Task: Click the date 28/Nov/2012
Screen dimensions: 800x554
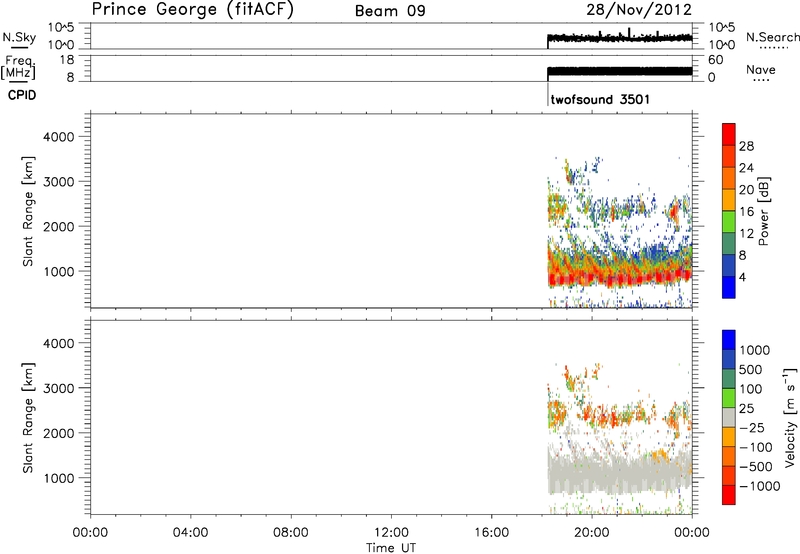Action: click(x=639, y=9)
